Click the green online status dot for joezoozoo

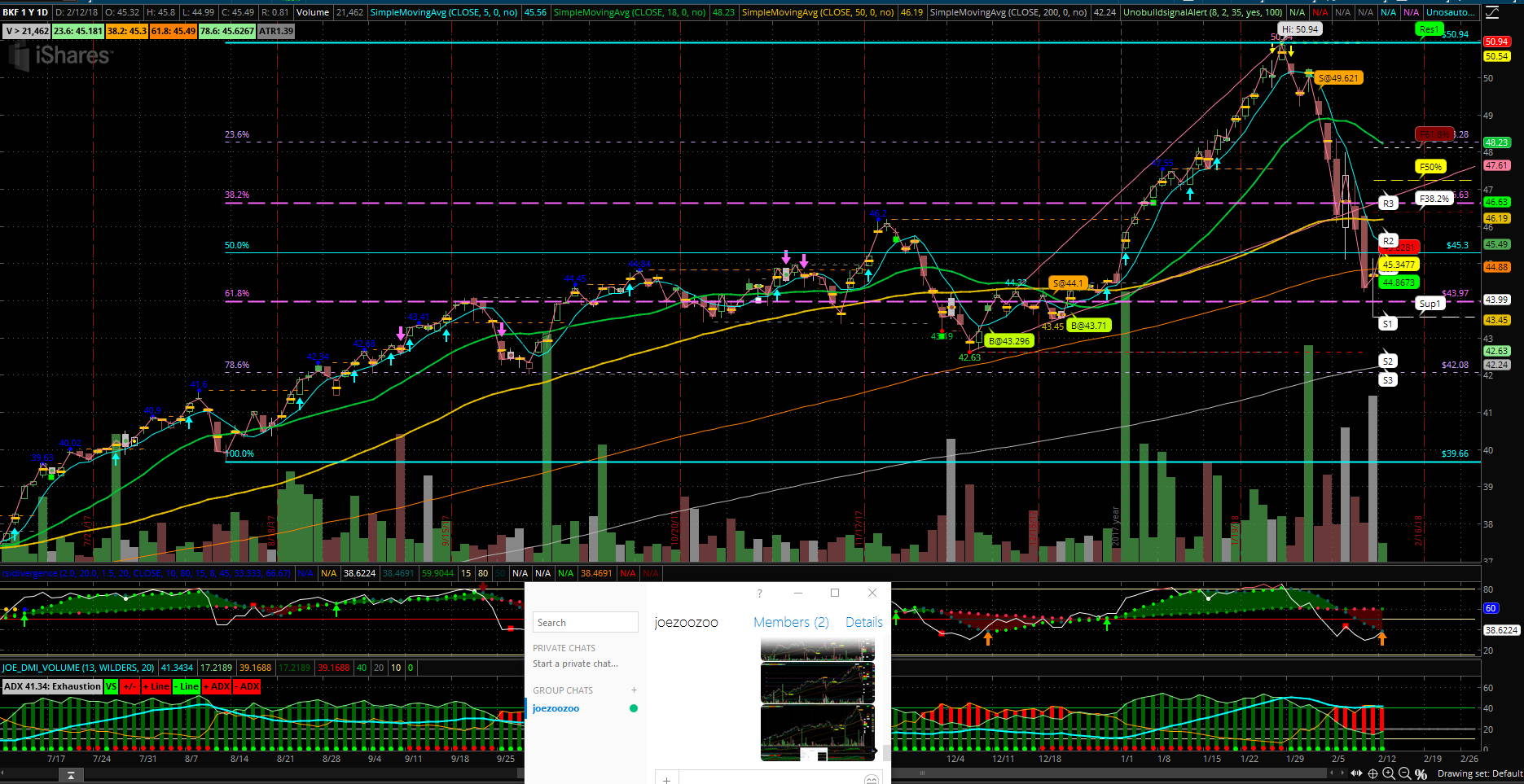click(x=634, y=708)
